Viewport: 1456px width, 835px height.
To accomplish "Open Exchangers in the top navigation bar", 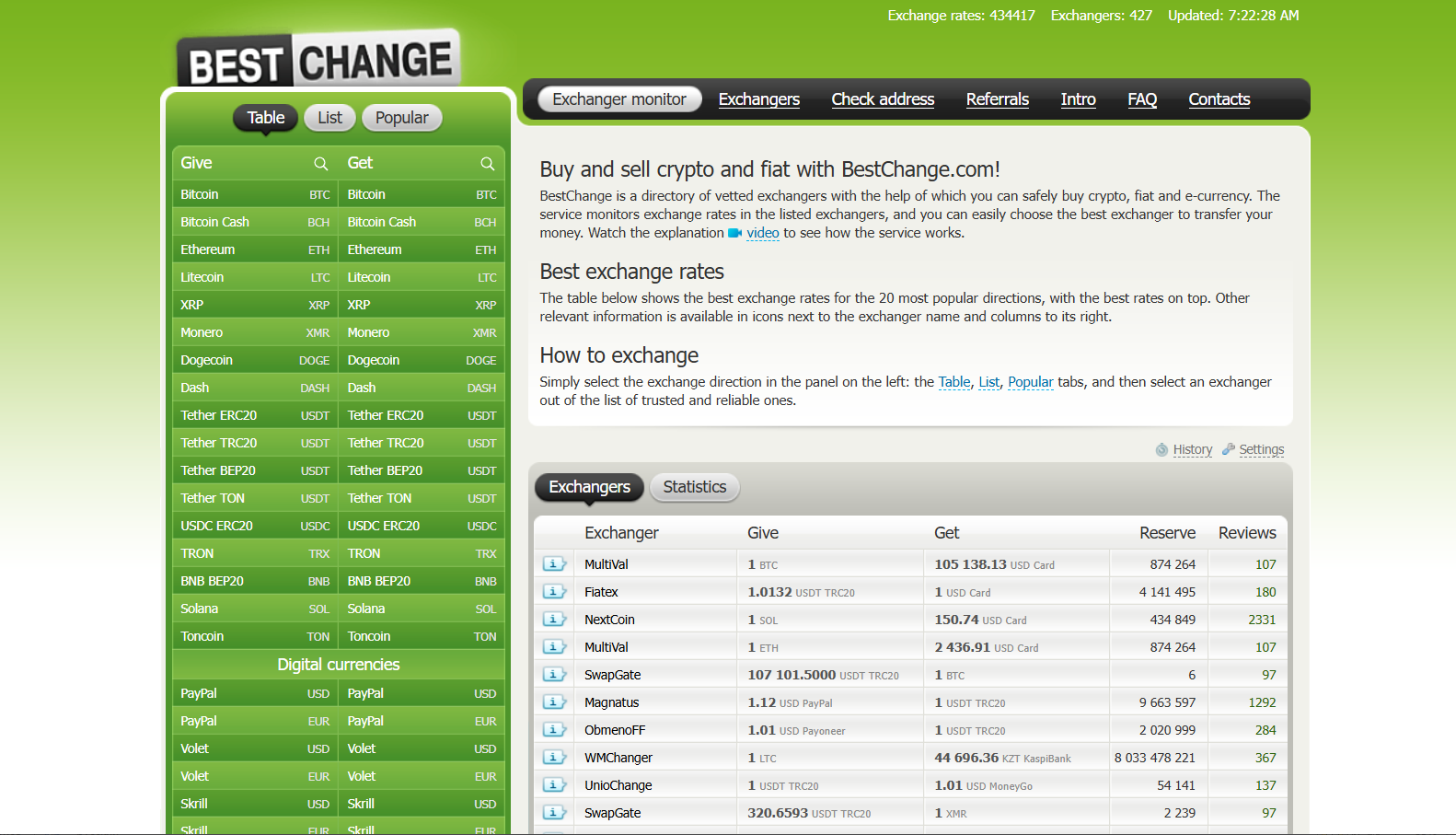I will pyautogui.click(x=759, y=99).
